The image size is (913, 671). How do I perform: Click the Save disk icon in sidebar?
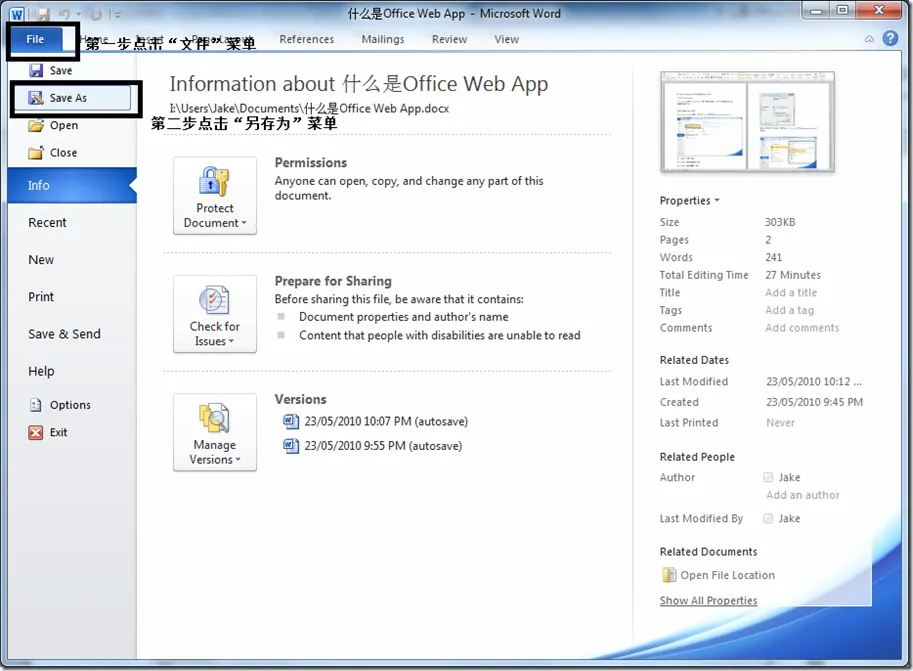tap(36, 70)
